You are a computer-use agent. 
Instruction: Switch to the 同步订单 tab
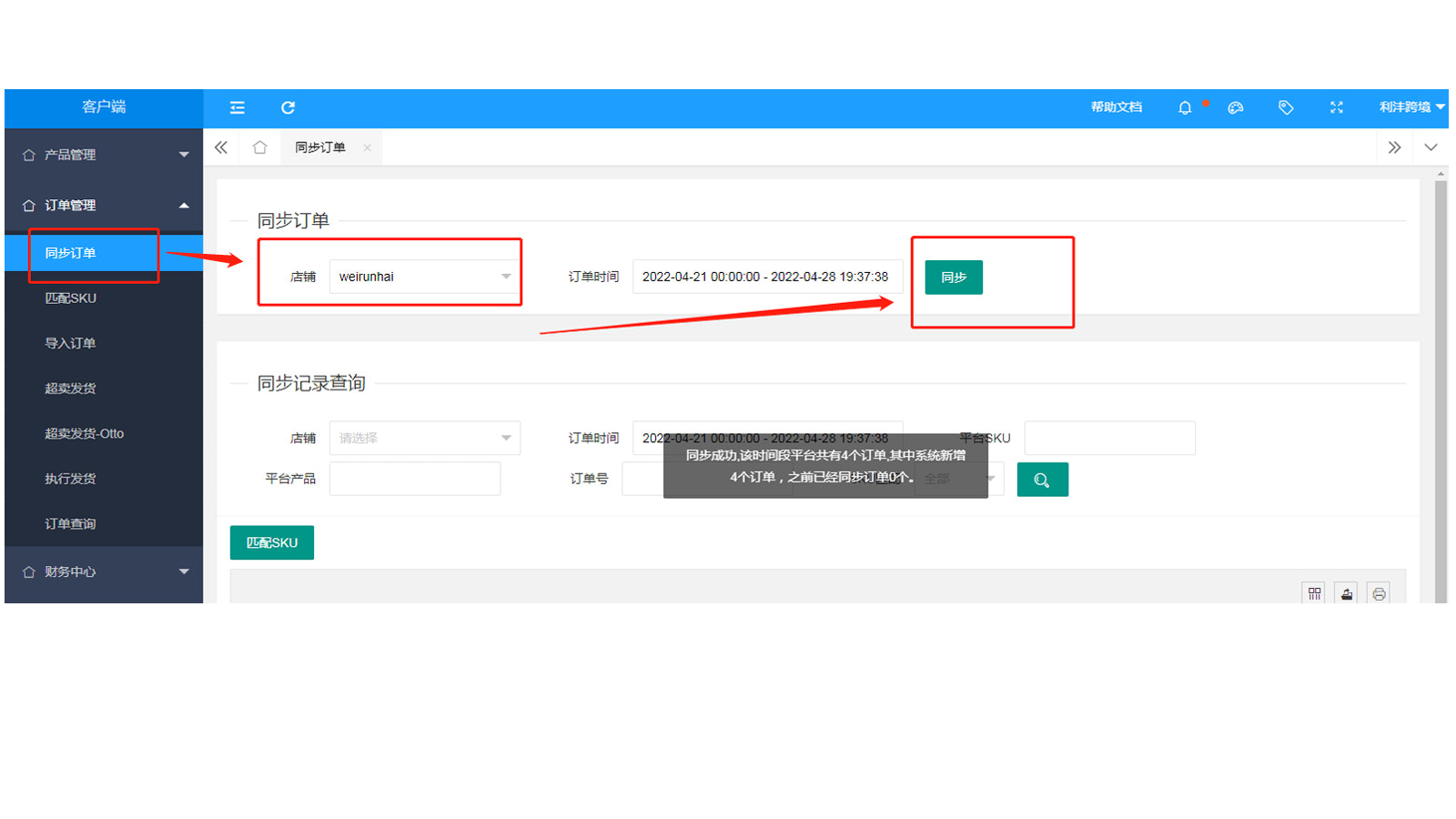pos(320,147)
